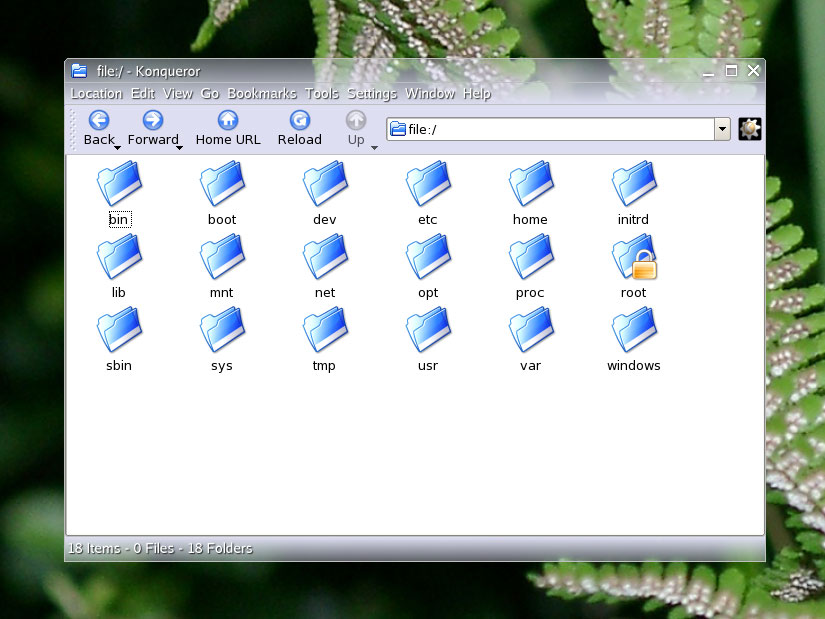Expand the Up button dropdown arrow
825x619 pixels.
[375, 148]
